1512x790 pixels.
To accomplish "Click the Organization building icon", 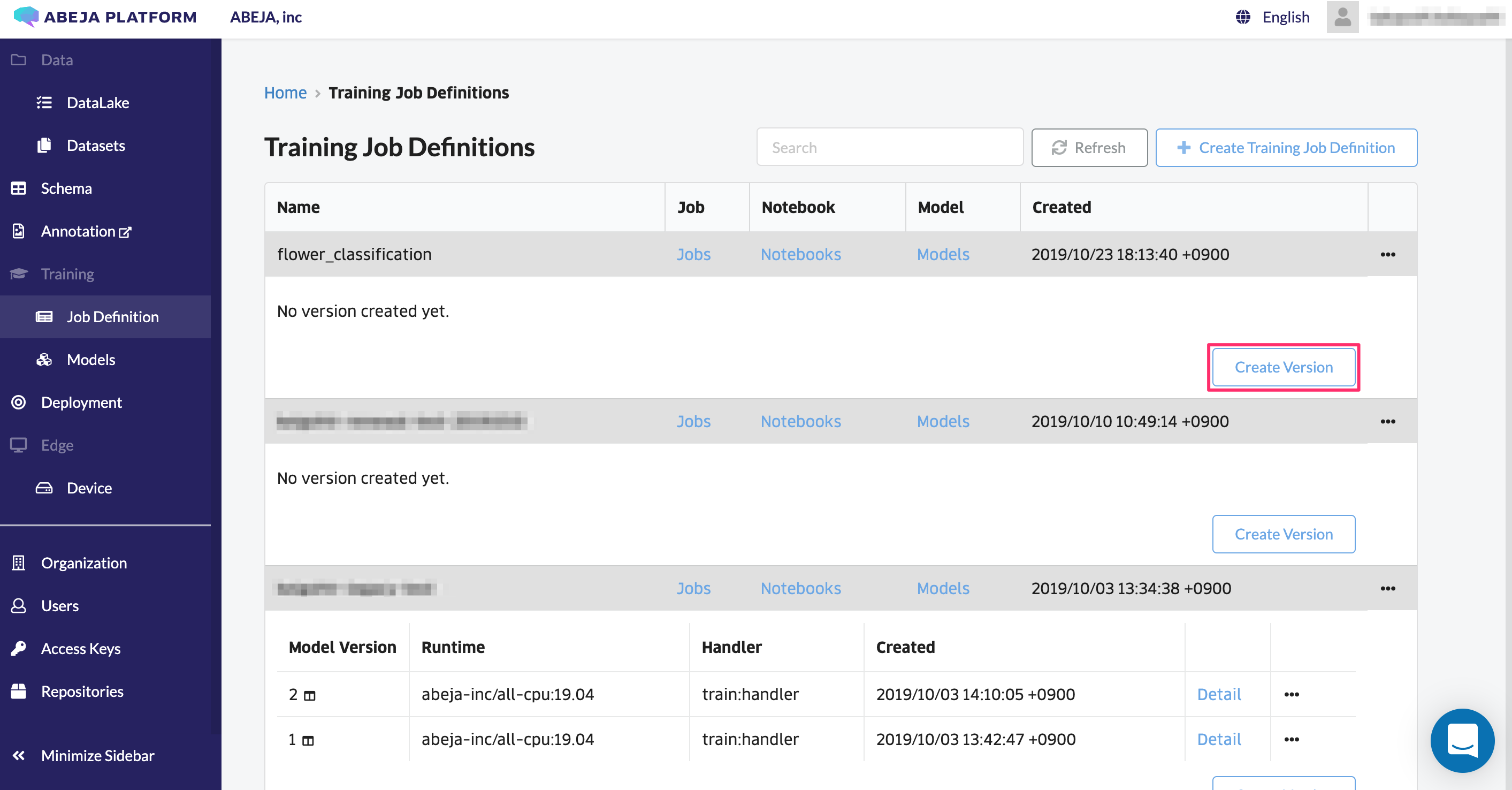I will (x=19, y=563).
